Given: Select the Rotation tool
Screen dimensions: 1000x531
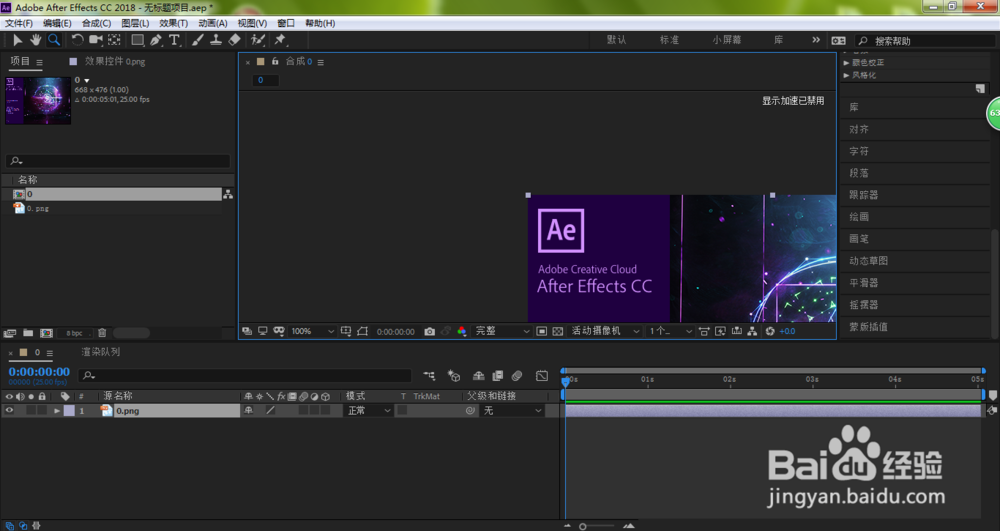Looking at the screenshot, I should tap(77, 40).
